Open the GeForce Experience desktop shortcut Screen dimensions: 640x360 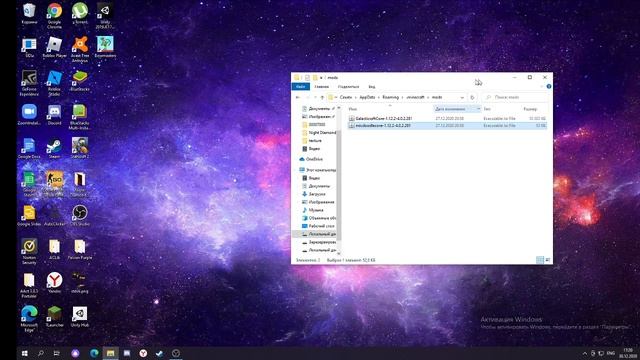click(29, 83)
